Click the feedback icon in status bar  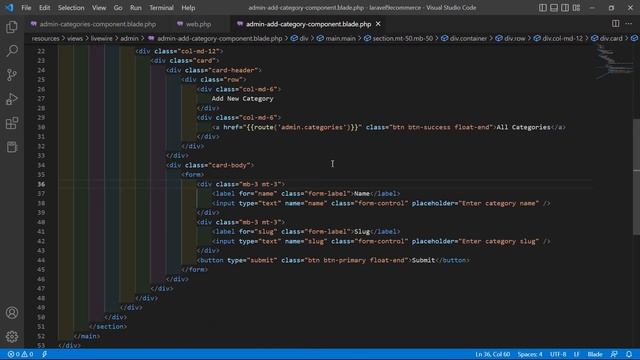614,354
